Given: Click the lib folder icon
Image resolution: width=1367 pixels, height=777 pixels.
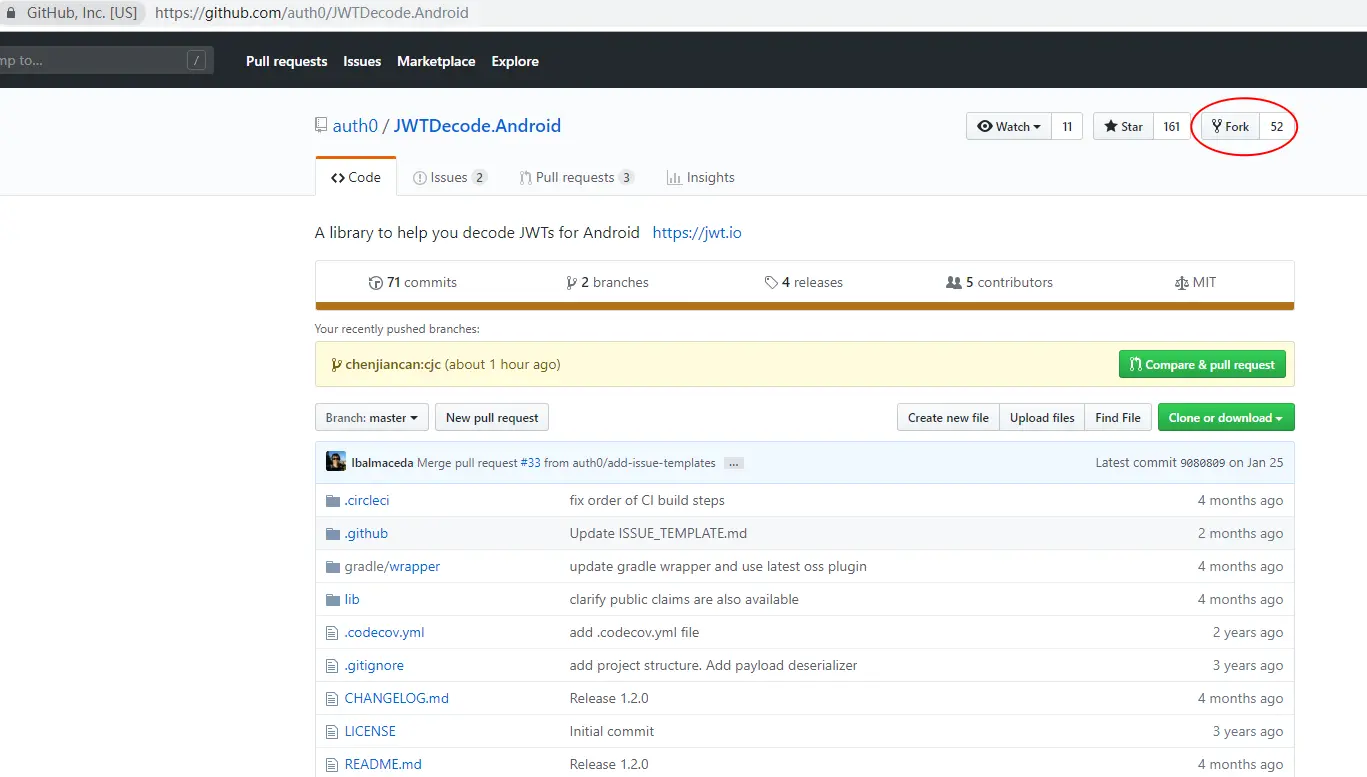Looking at the screenshot, I should click(x=333, y=599).
